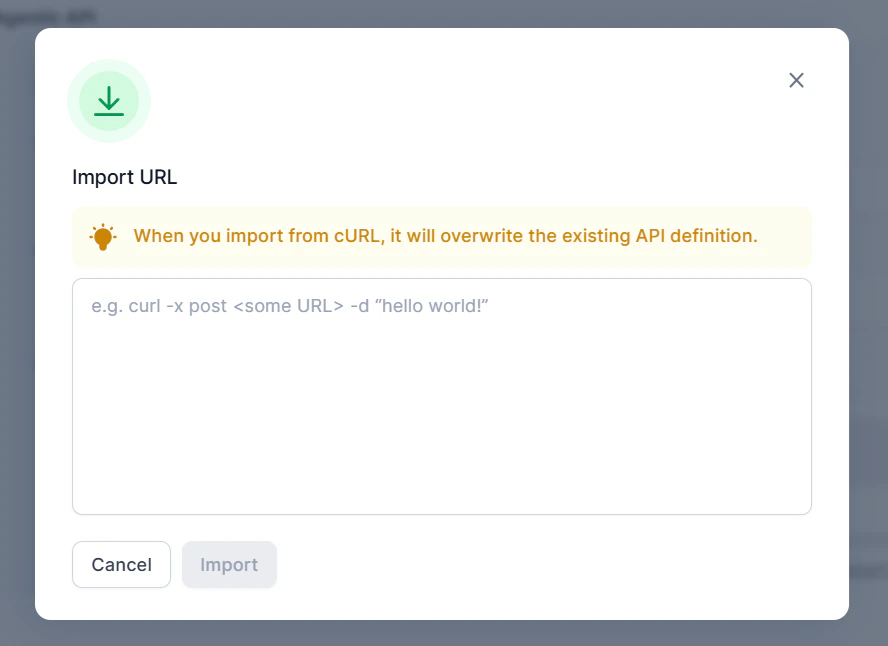Click the bulb icon next to the overwrite warning
The width and height of the screenshot is (888, 646).
pos(103,236)
